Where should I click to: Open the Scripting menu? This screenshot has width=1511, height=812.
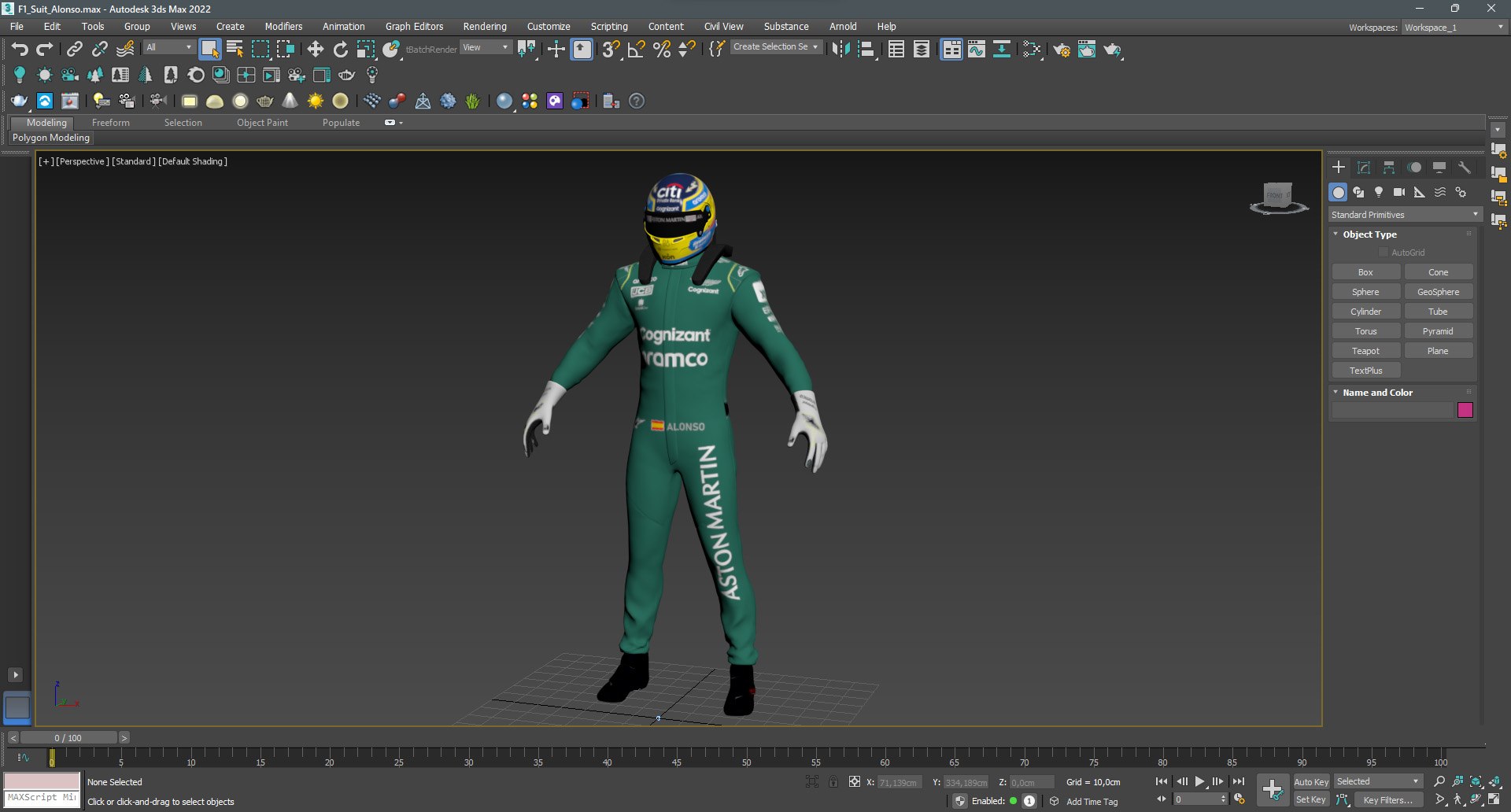(609, 26)
